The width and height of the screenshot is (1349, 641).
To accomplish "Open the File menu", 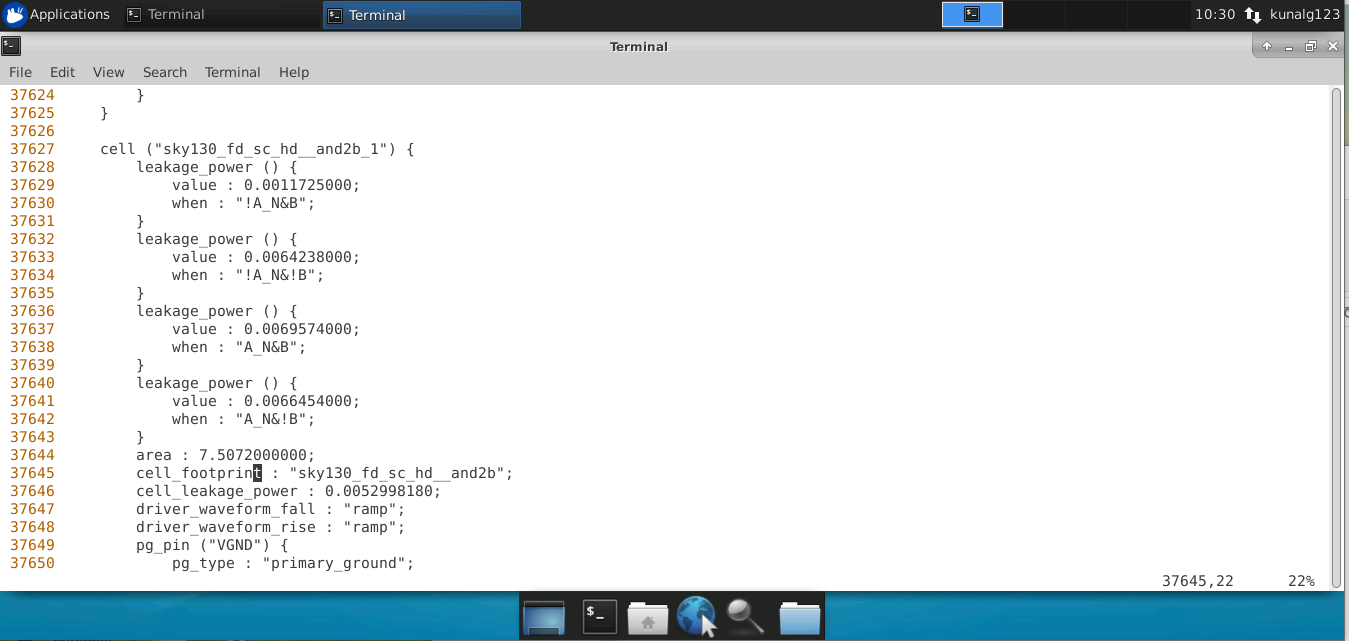I will [x=20, y=72].
